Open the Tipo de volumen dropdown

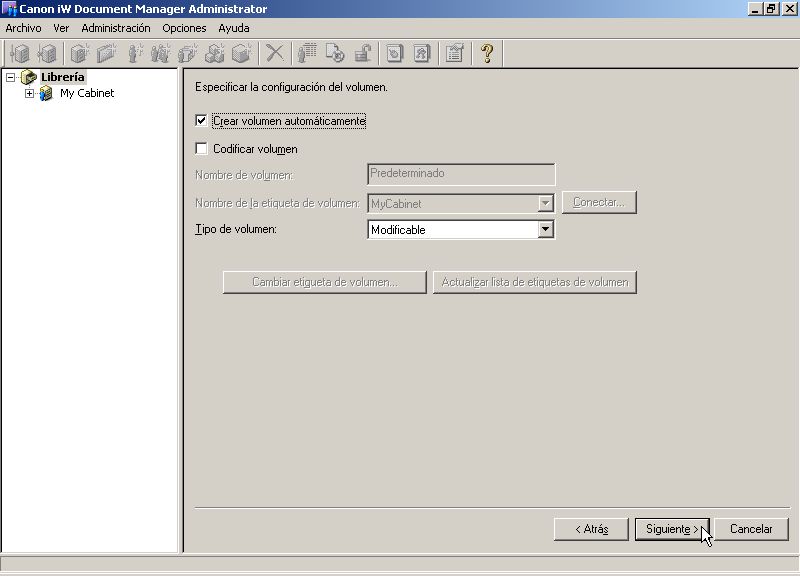tap(545, 230)
